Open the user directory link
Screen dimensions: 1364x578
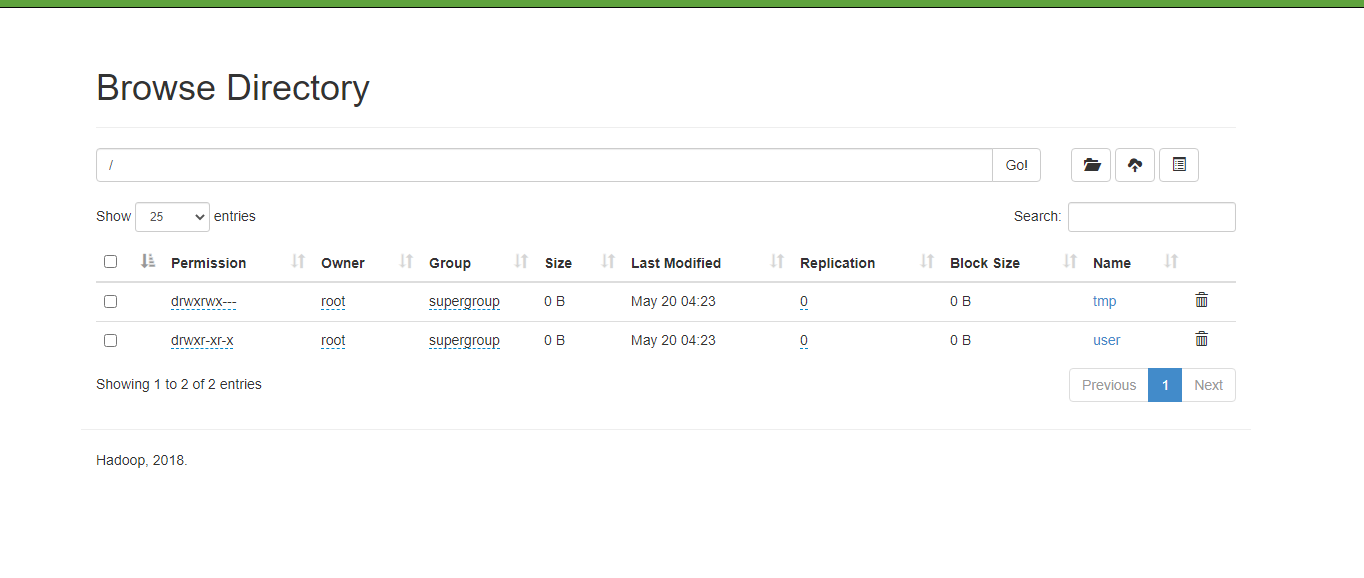pos(1106,339)
